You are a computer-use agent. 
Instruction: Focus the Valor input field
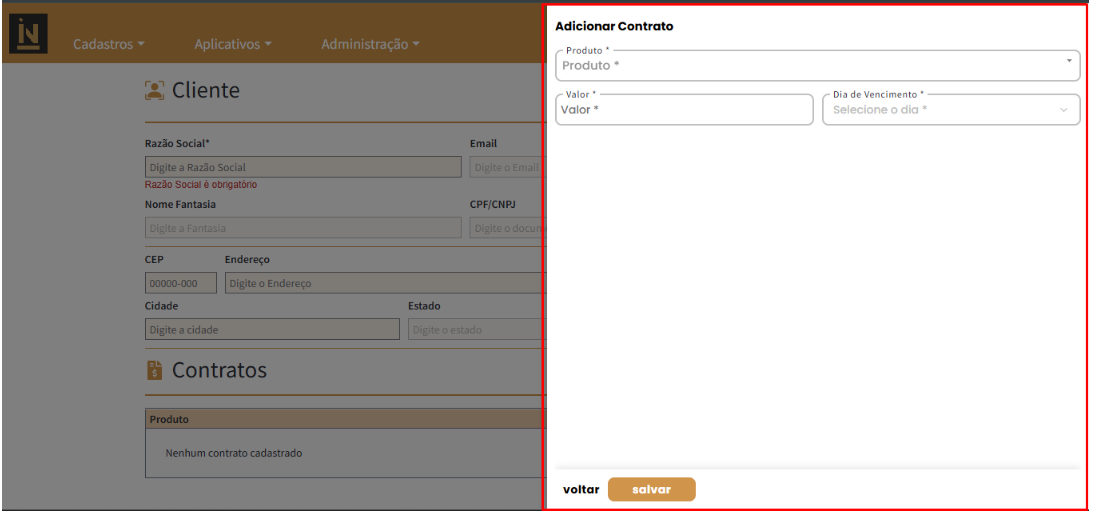pos(684,110)
